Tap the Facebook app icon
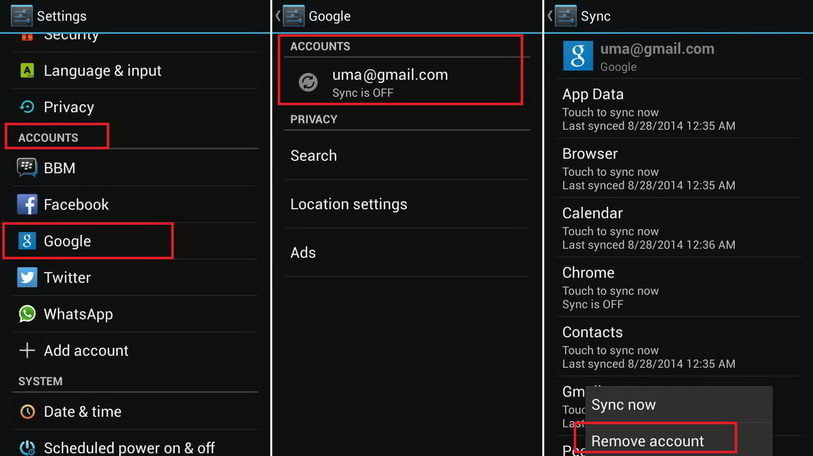 [27, 204]
